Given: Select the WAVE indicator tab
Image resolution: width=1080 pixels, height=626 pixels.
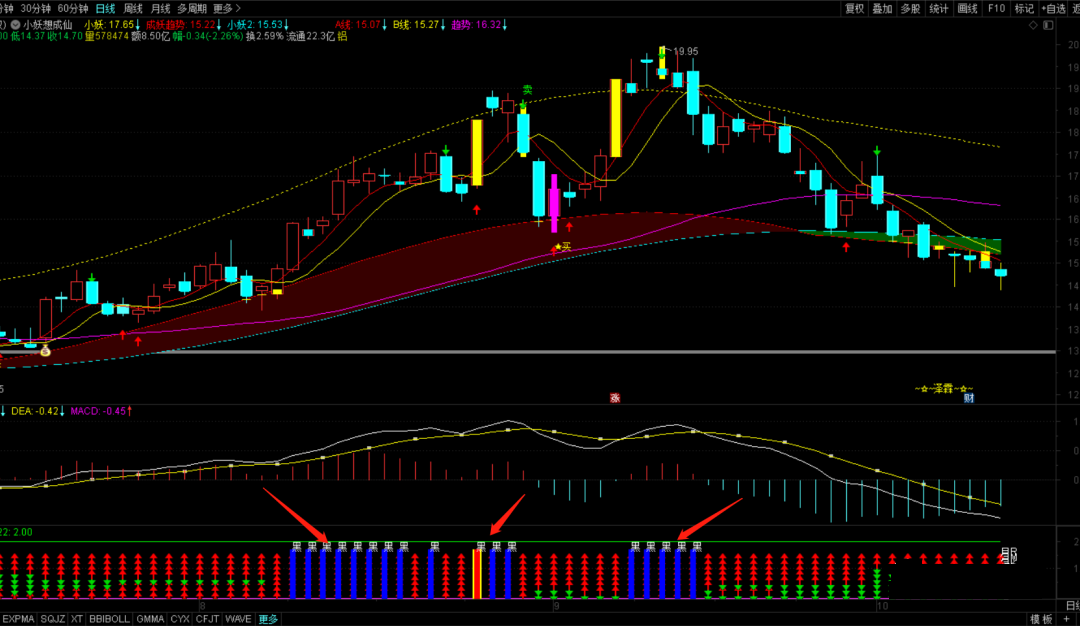Looking at the screenshot, I should 238,619.
